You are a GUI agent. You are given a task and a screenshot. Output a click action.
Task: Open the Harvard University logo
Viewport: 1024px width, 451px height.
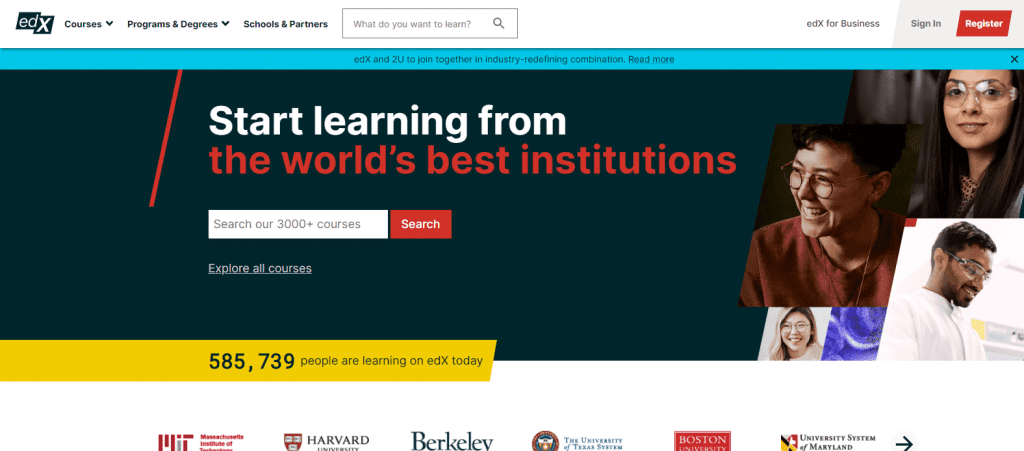pyautogui.click(x=327, y=442)
